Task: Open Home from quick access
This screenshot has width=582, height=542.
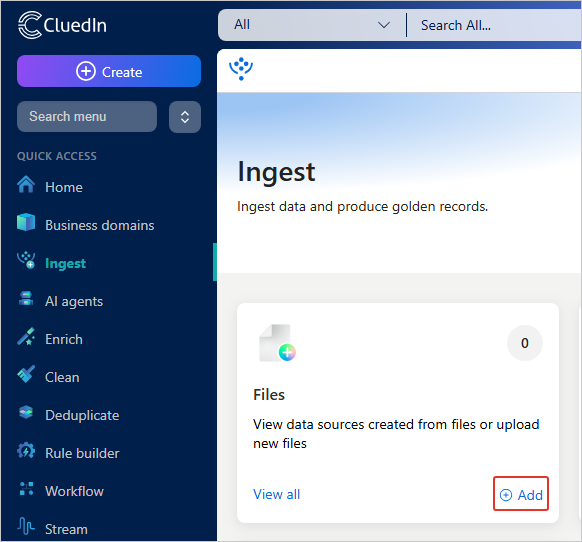Action: click(x=64, y=187)
